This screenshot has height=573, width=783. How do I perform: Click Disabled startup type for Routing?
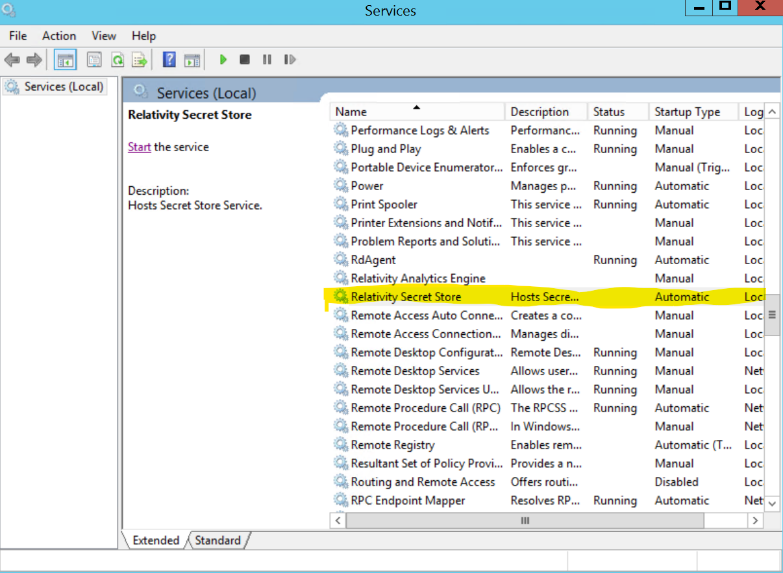pyautogui.click(x=677, y=482)
